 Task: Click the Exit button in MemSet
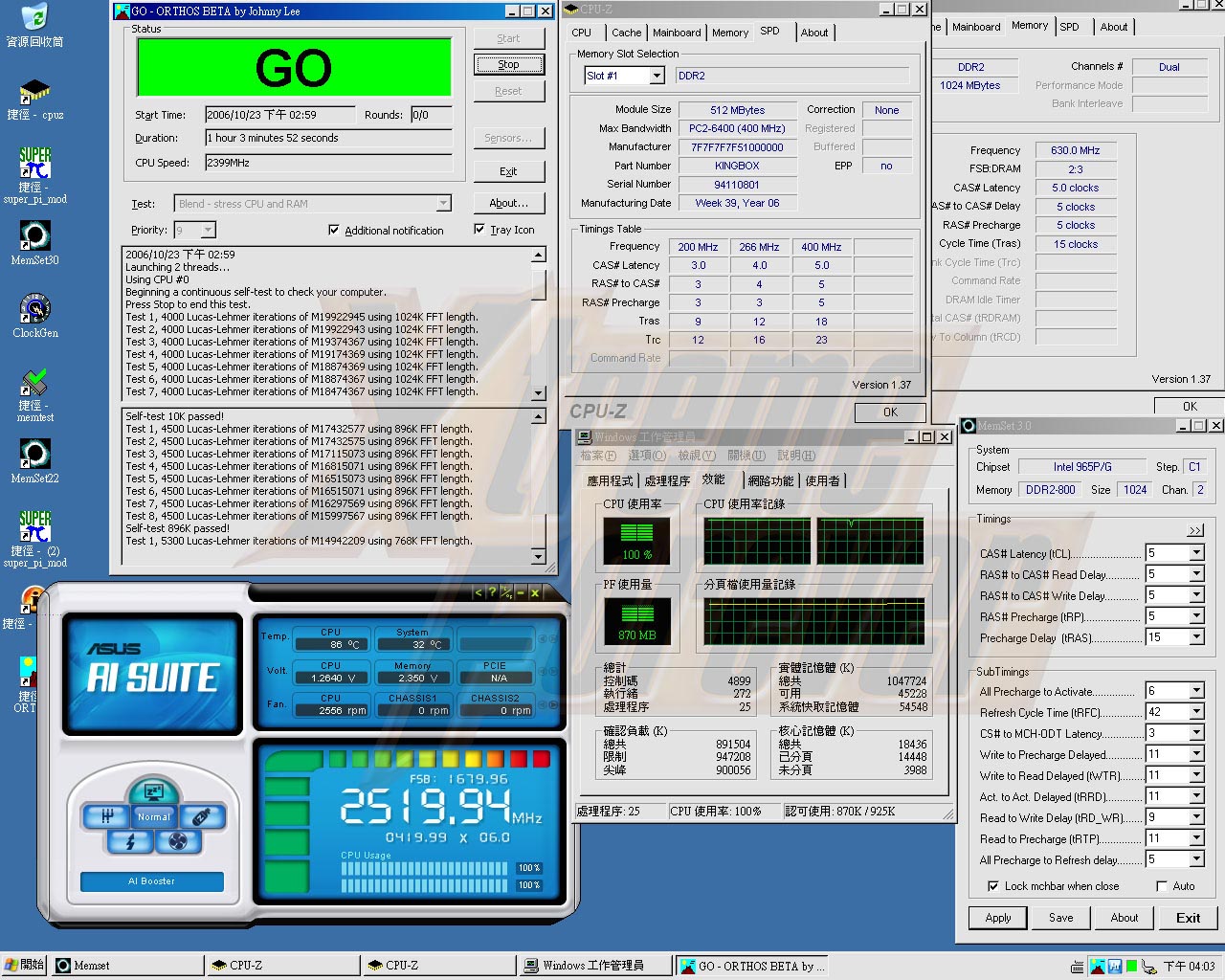click(x=1188, y=918)
